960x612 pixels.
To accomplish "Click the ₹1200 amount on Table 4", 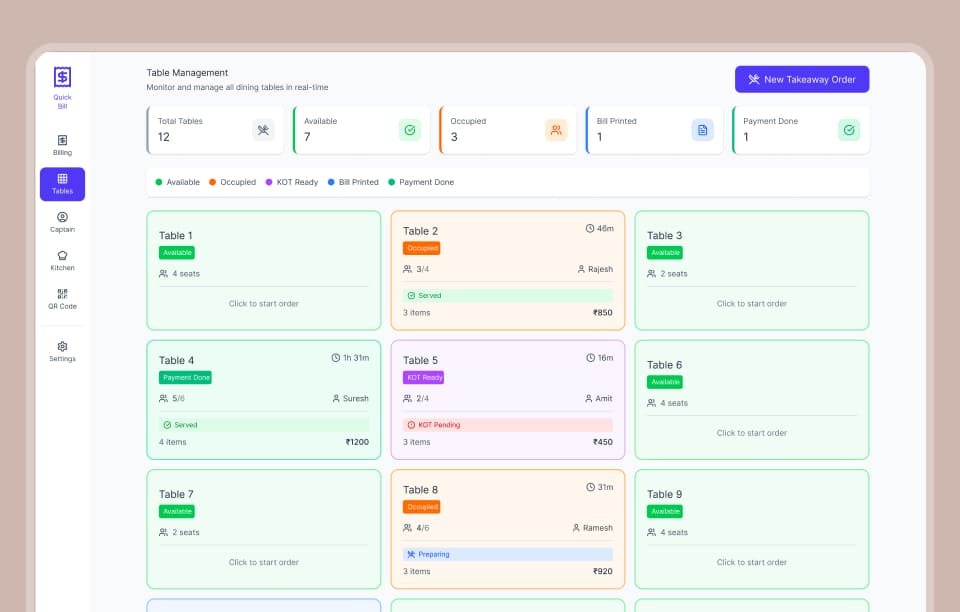I will tap(357, 442).
